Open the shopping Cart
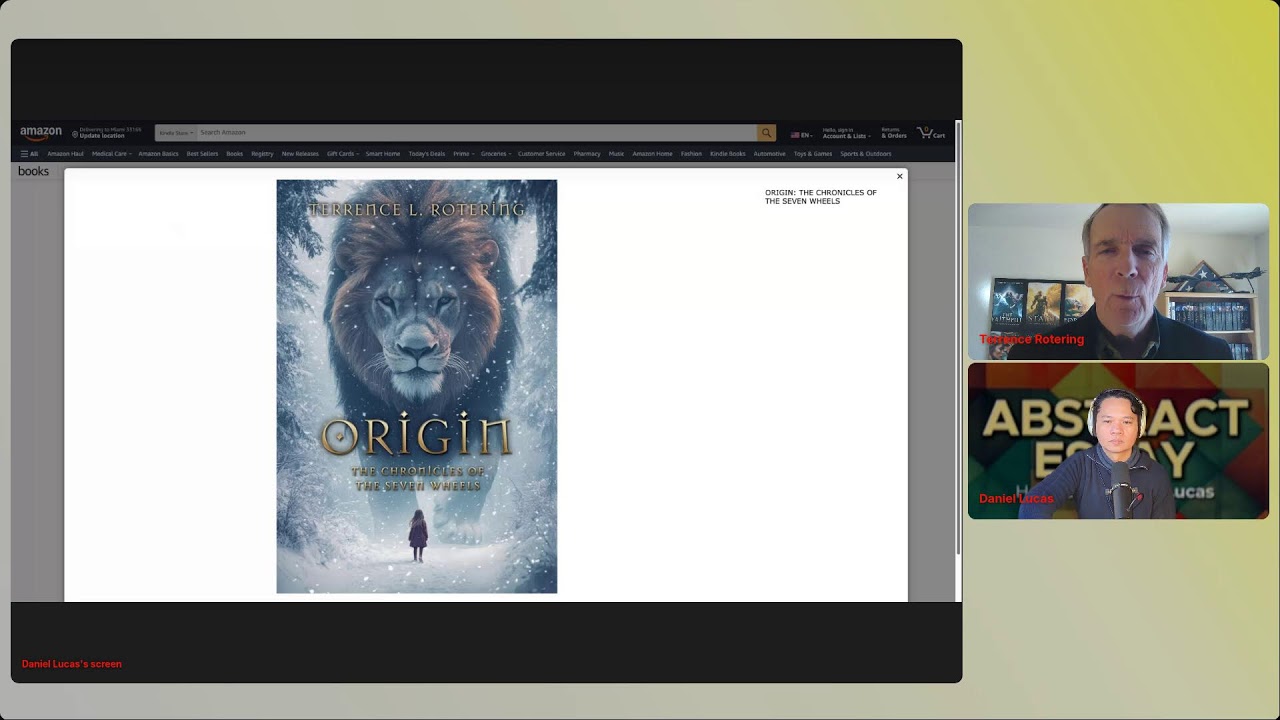 coord(931,133)
